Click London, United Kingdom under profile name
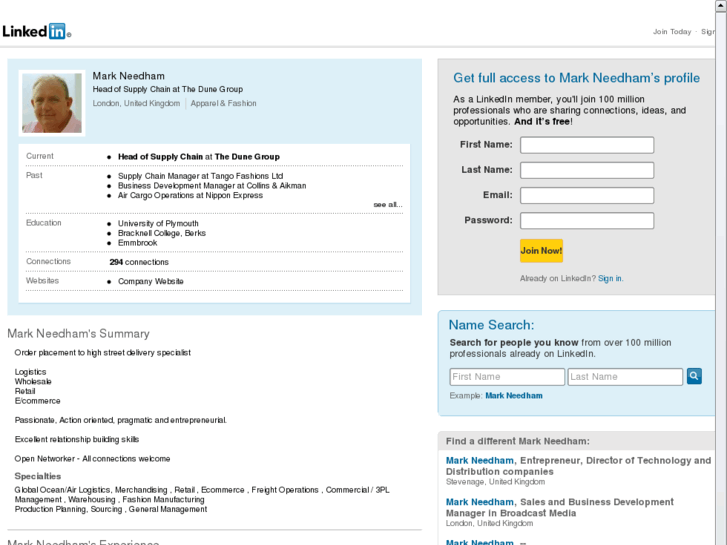The width and height of the screenshot is (727, 545). (136, 103)
